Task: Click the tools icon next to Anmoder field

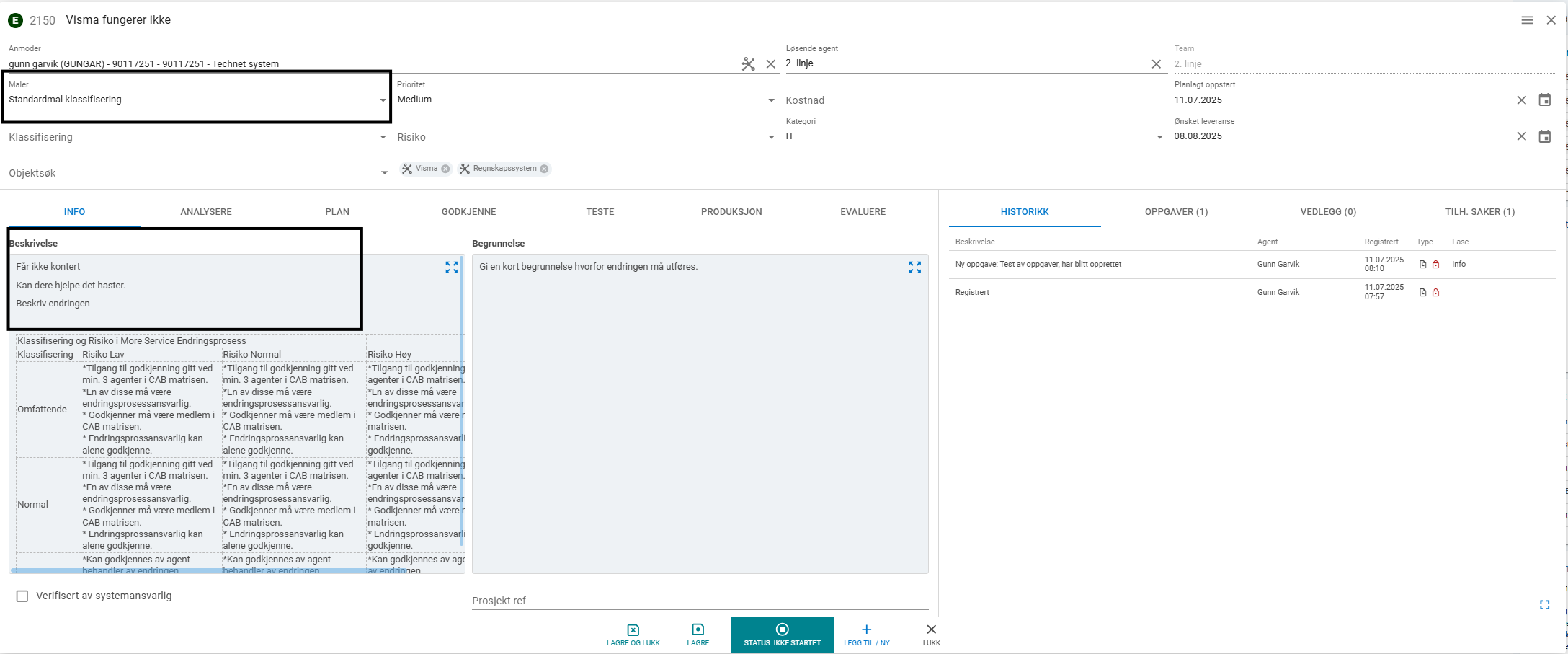Action: 749,64
